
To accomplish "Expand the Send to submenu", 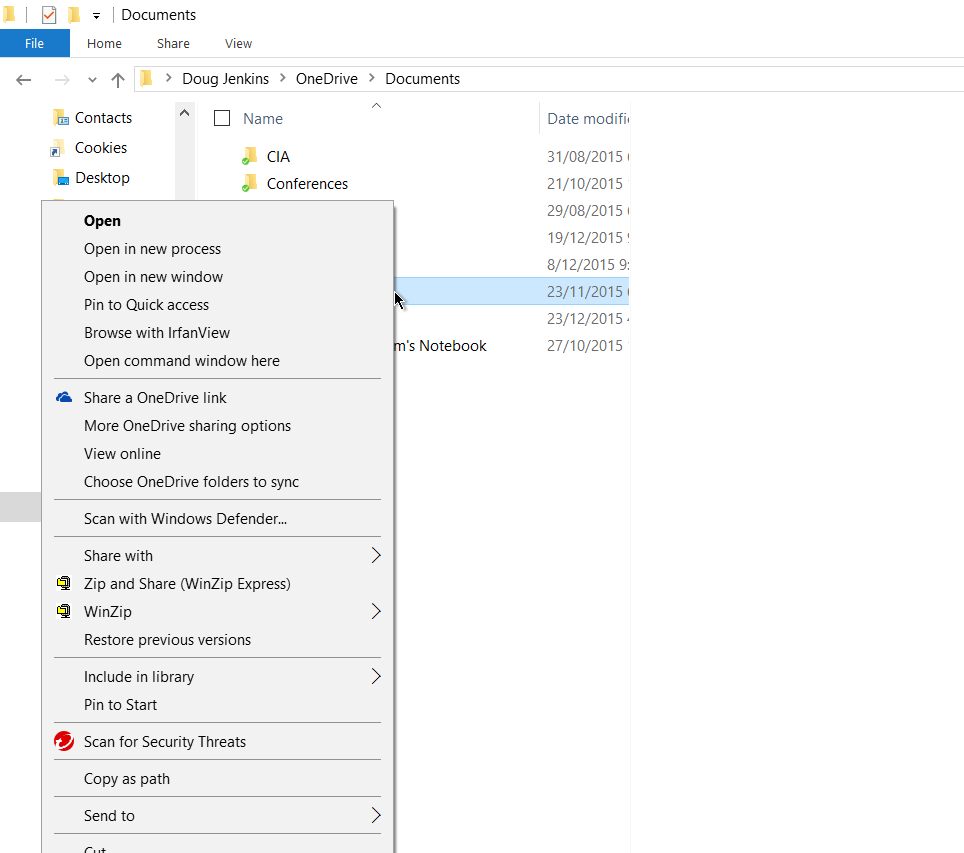I will tap(375, 815).
